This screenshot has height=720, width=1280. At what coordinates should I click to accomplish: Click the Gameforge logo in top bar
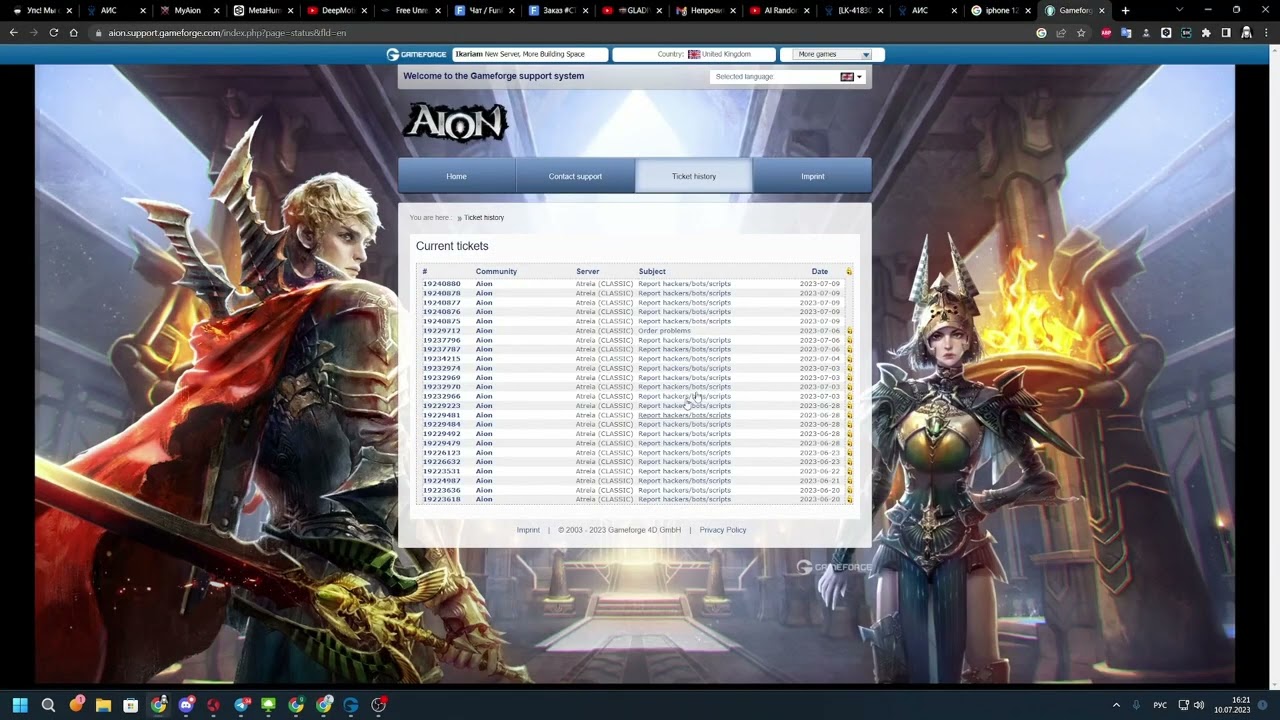[417, 54]
